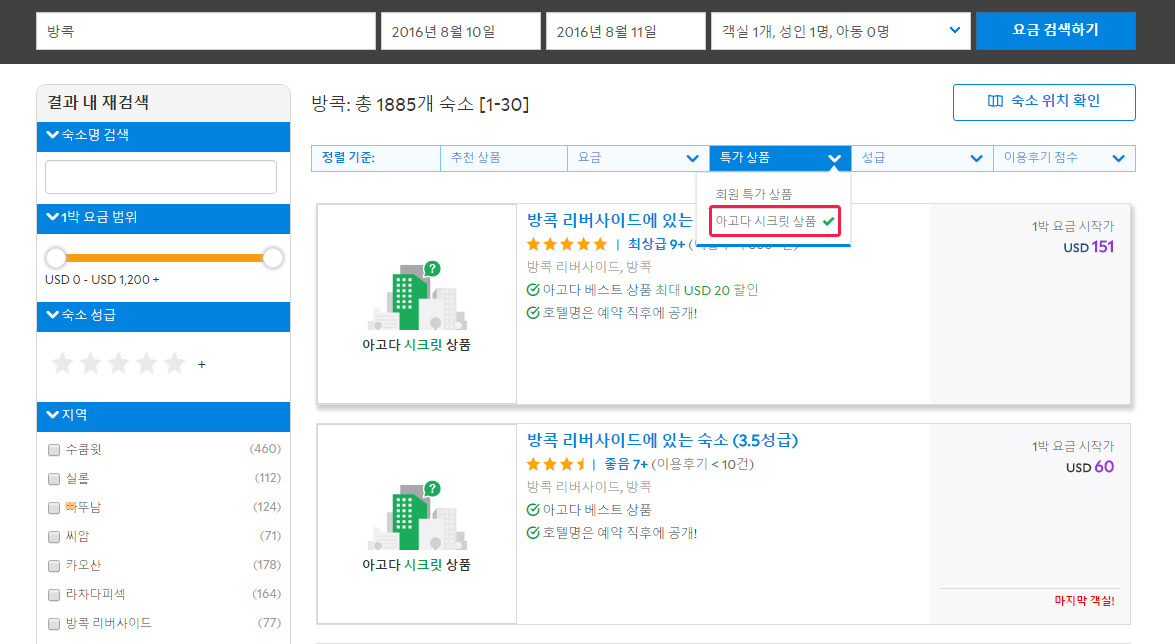This screenshot has height=644, width=1175.
Task: Click the 최상급 9+ review score
Action: [x=656, y=244]
